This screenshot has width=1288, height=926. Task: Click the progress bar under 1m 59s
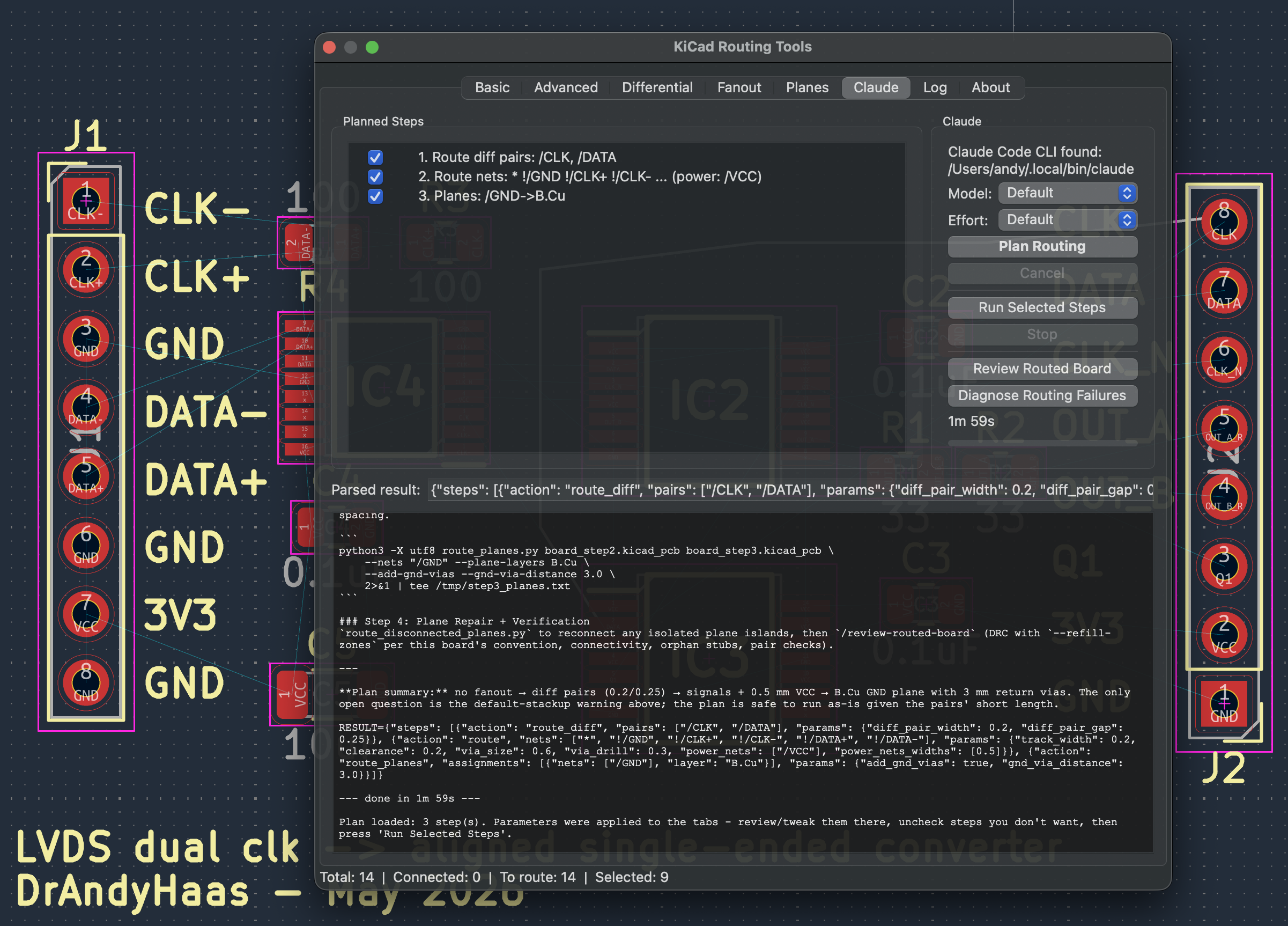point(1042,443)
